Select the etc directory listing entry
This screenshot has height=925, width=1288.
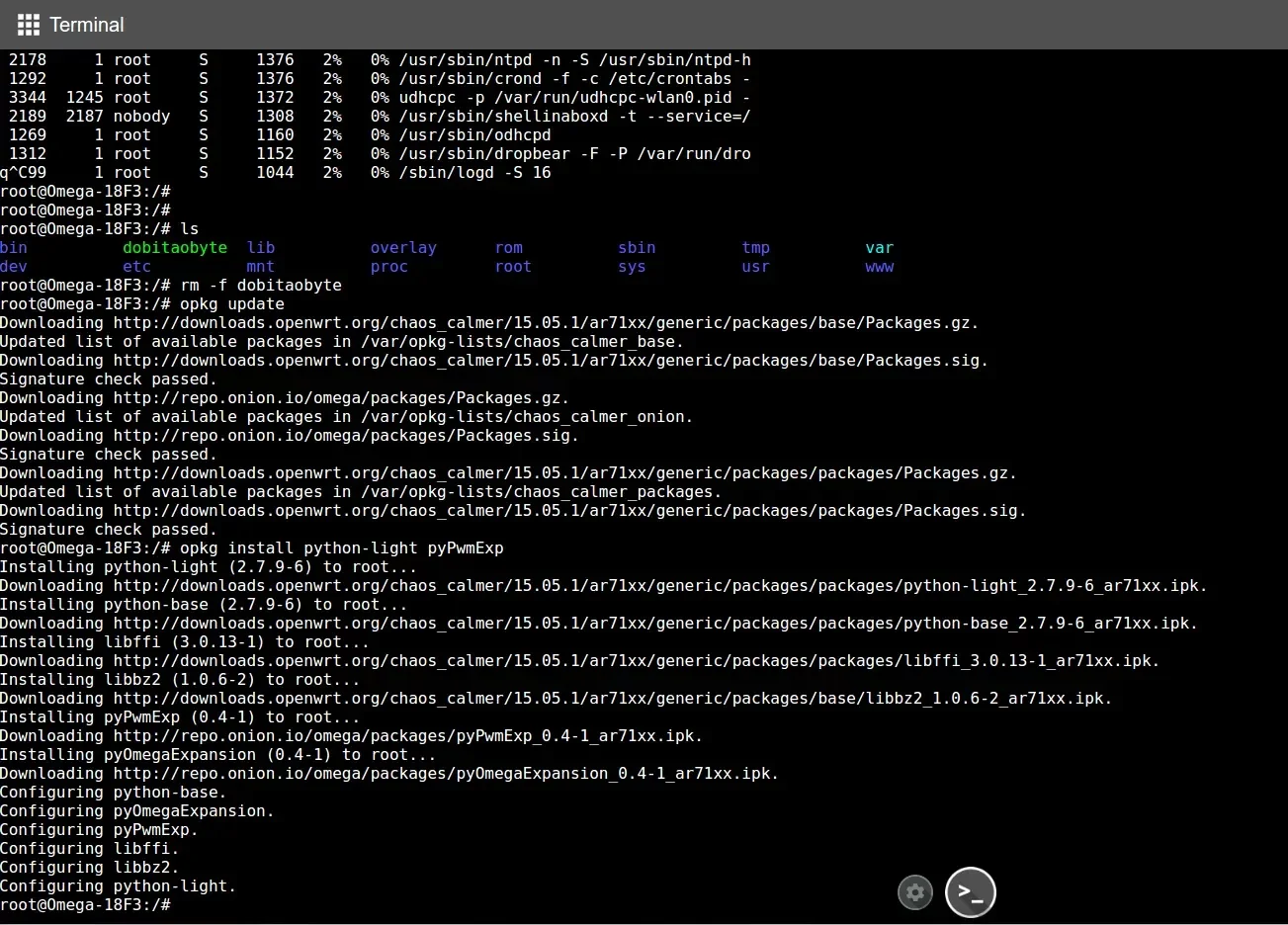136,266
